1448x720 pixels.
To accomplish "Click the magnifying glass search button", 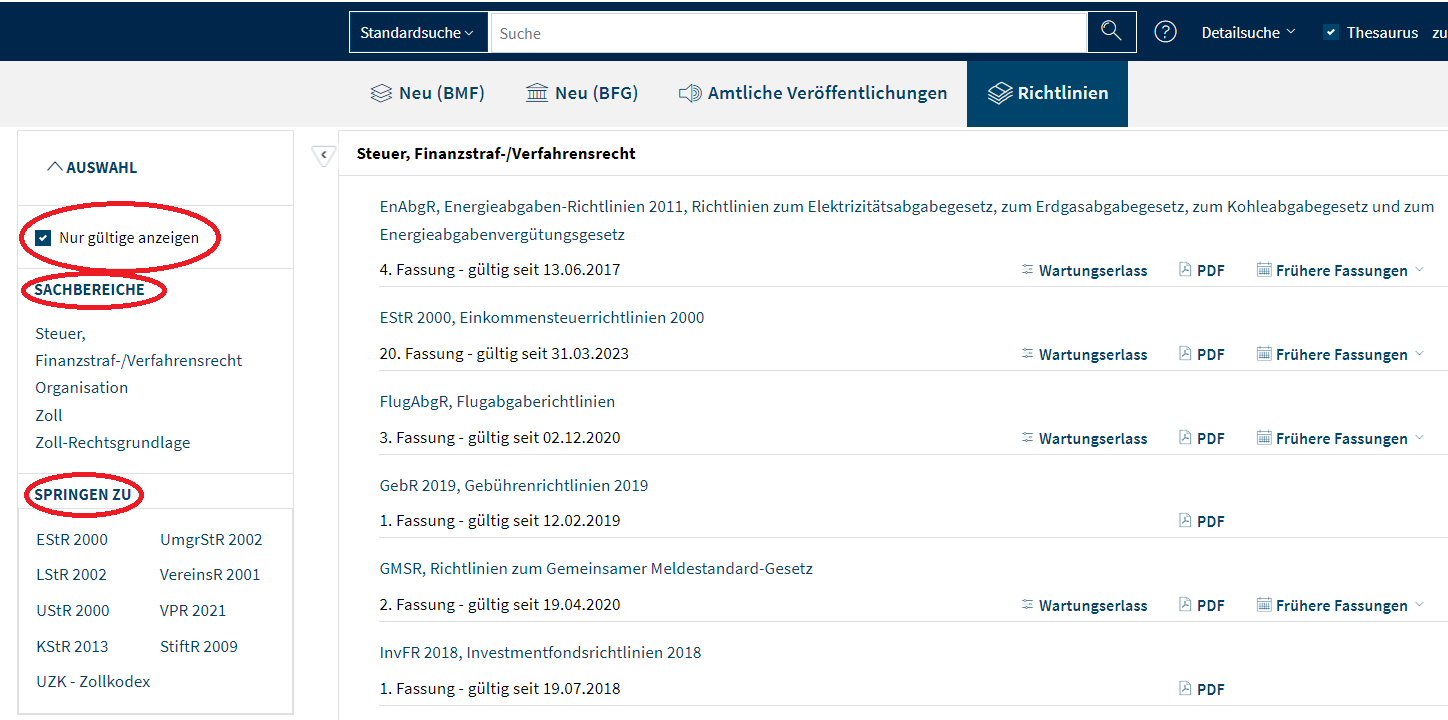I will [x=1111, y=32].
